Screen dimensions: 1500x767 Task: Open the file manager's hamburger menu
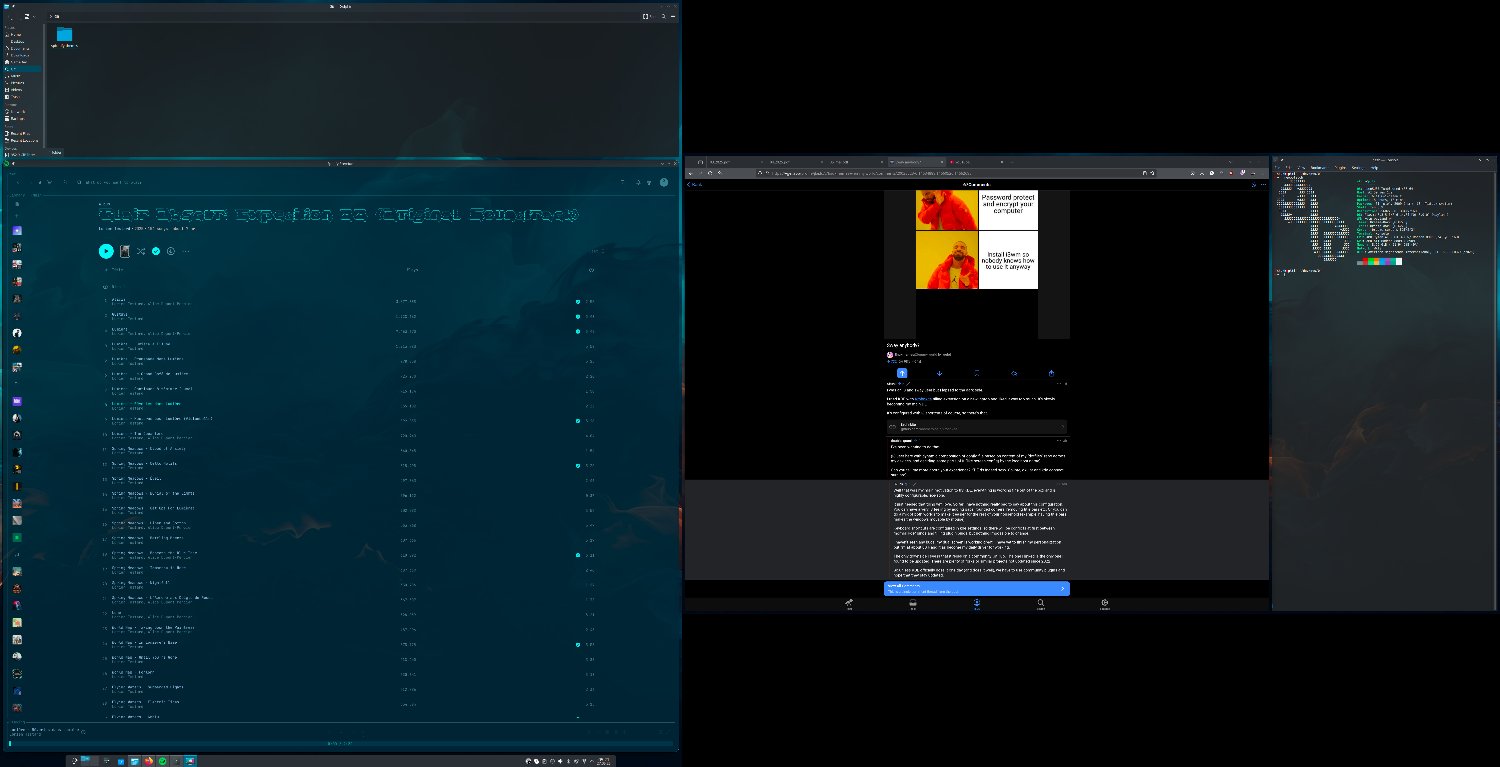671,16
